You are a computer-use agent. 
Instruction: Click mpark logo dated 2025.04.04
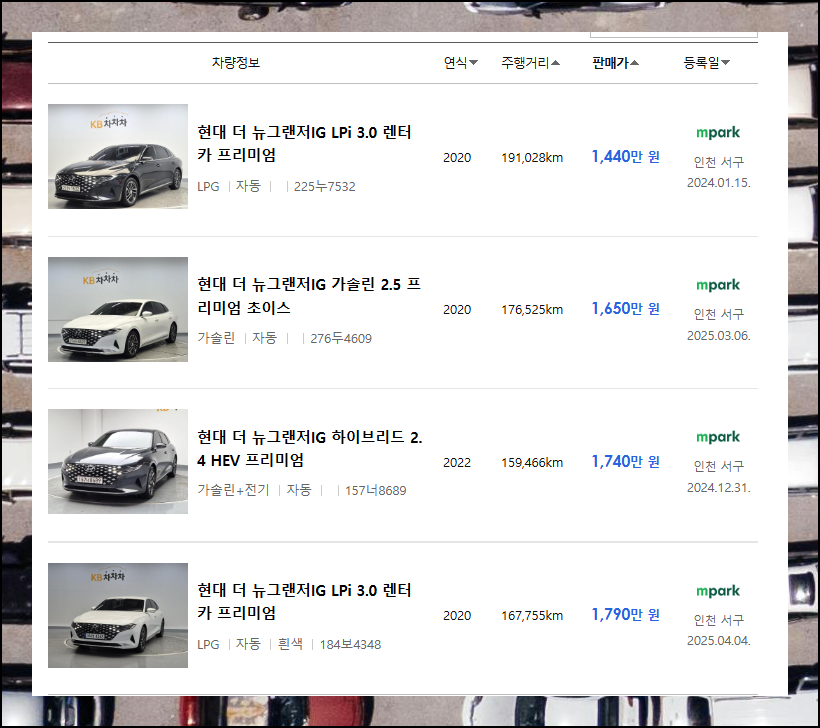(x=718, y=591)
